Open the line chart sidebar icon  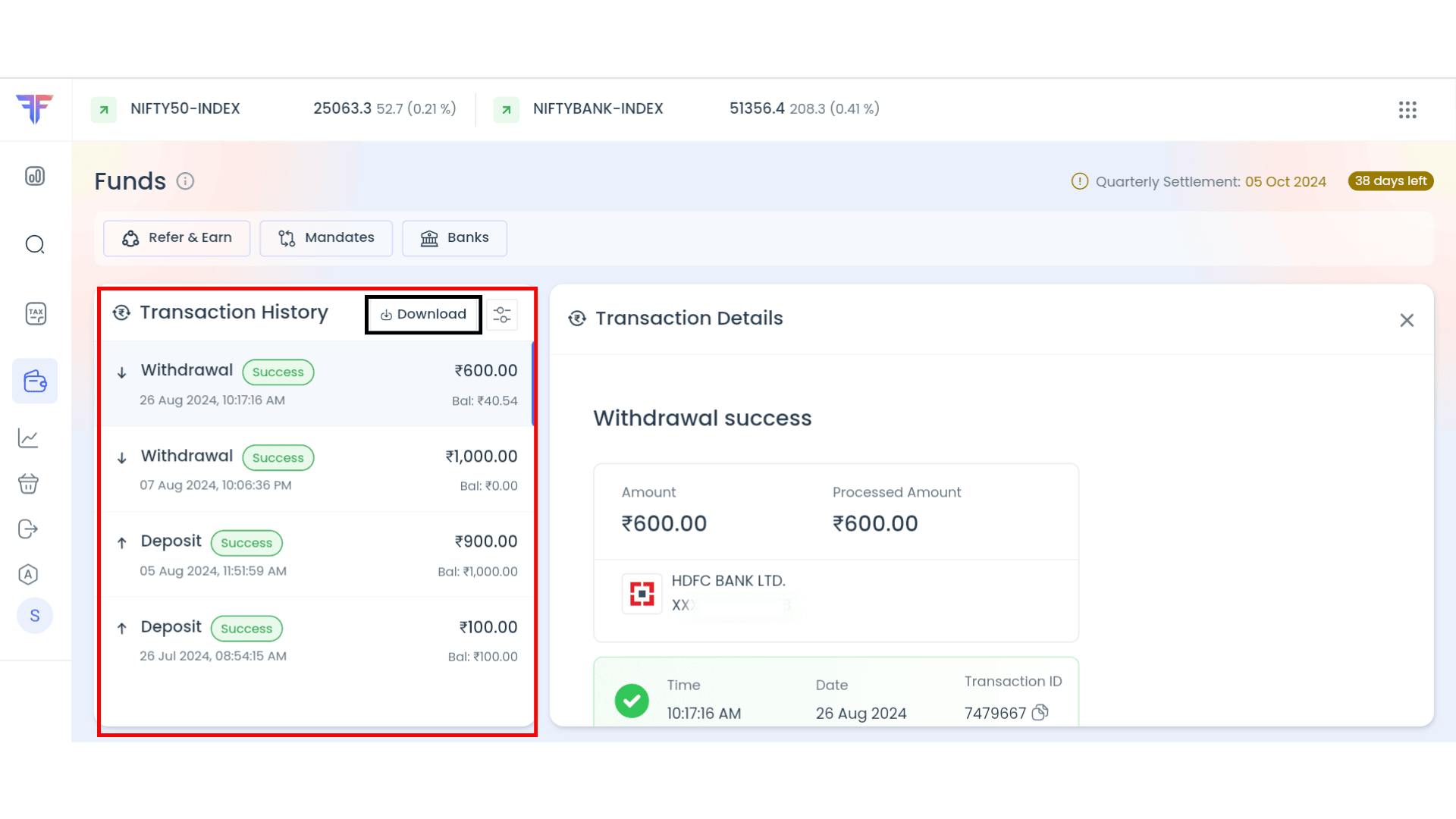28,438
